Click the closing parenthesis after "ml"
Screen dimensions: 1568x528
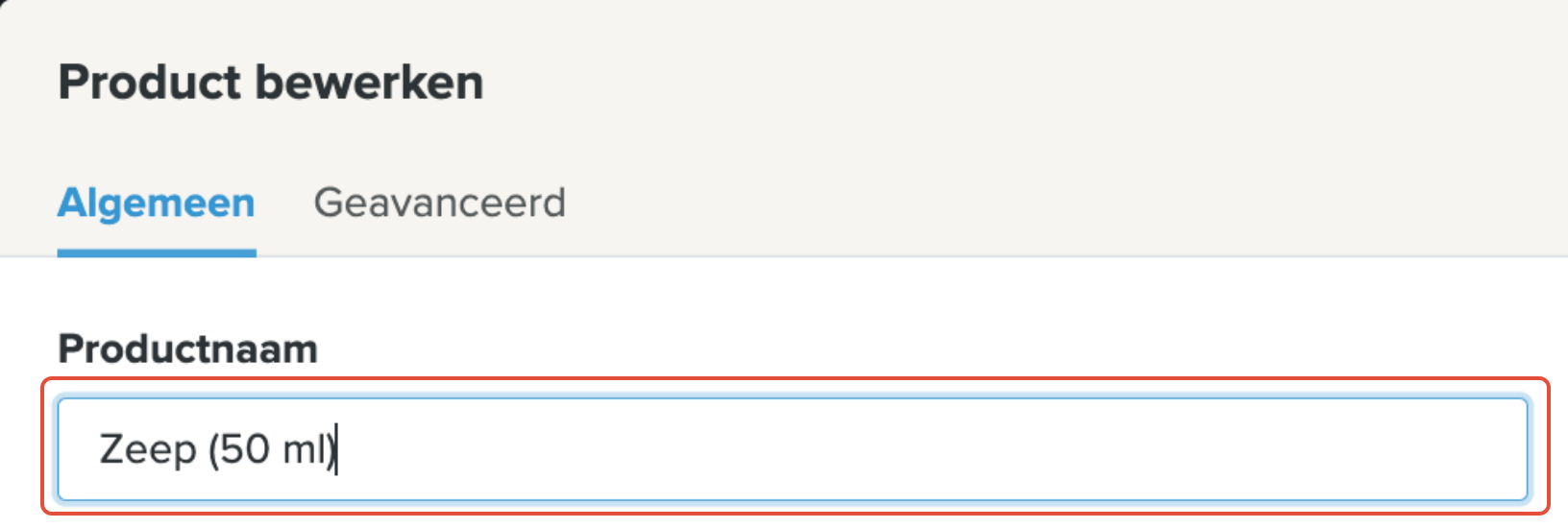(331, 449)
